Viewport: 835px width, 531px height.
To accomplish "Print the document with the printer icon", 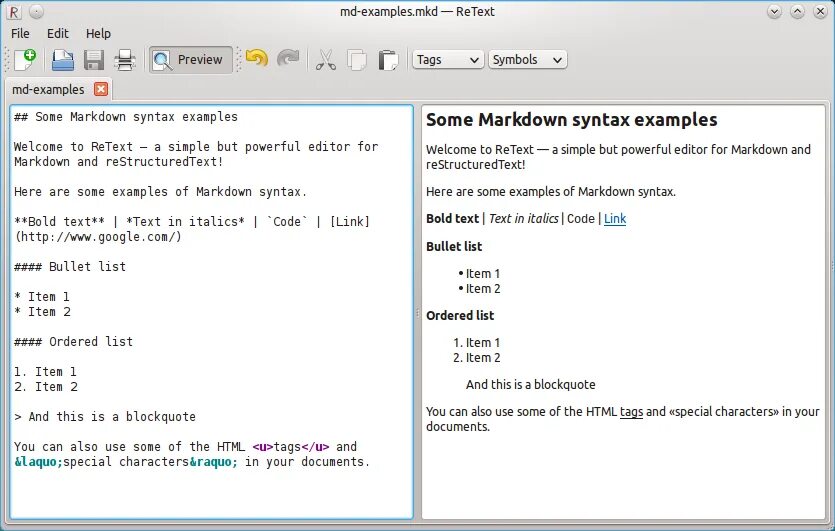I will tap(125, 60).
